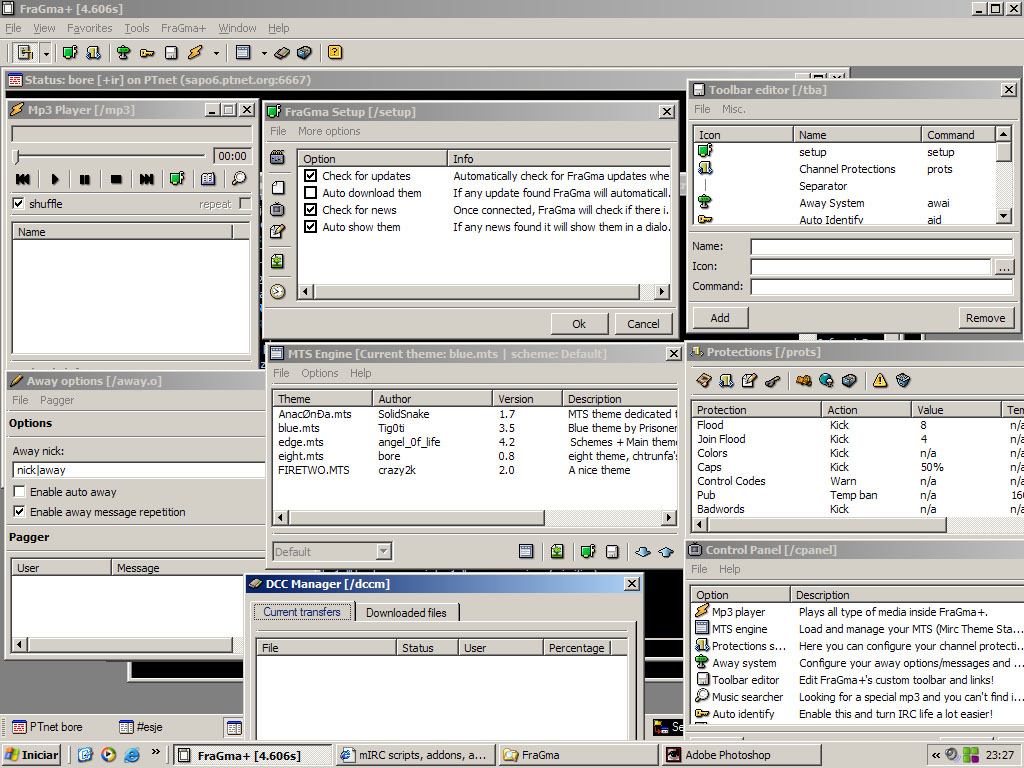The width and height of the screenshot is (1024, 768).
Task: Click the Add button in Toolbar editor
Action: pos(720,318)
